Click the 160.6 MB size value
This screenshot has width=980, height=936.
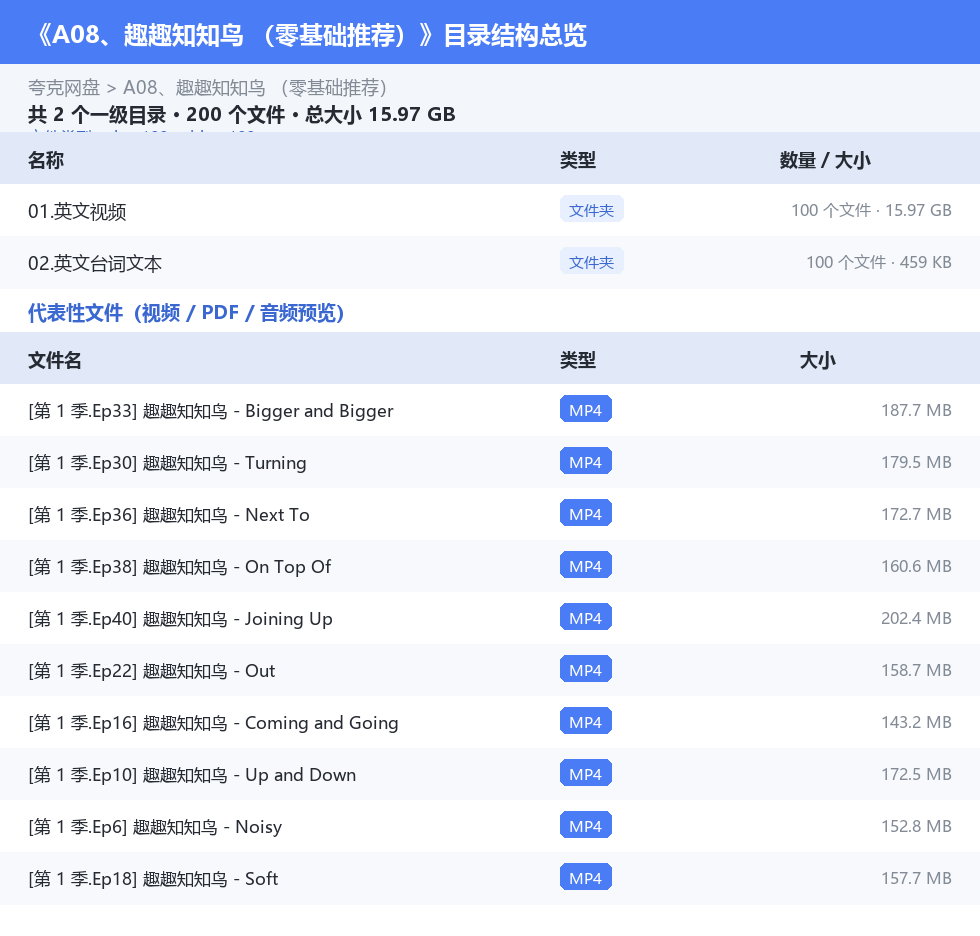(916, 566)
